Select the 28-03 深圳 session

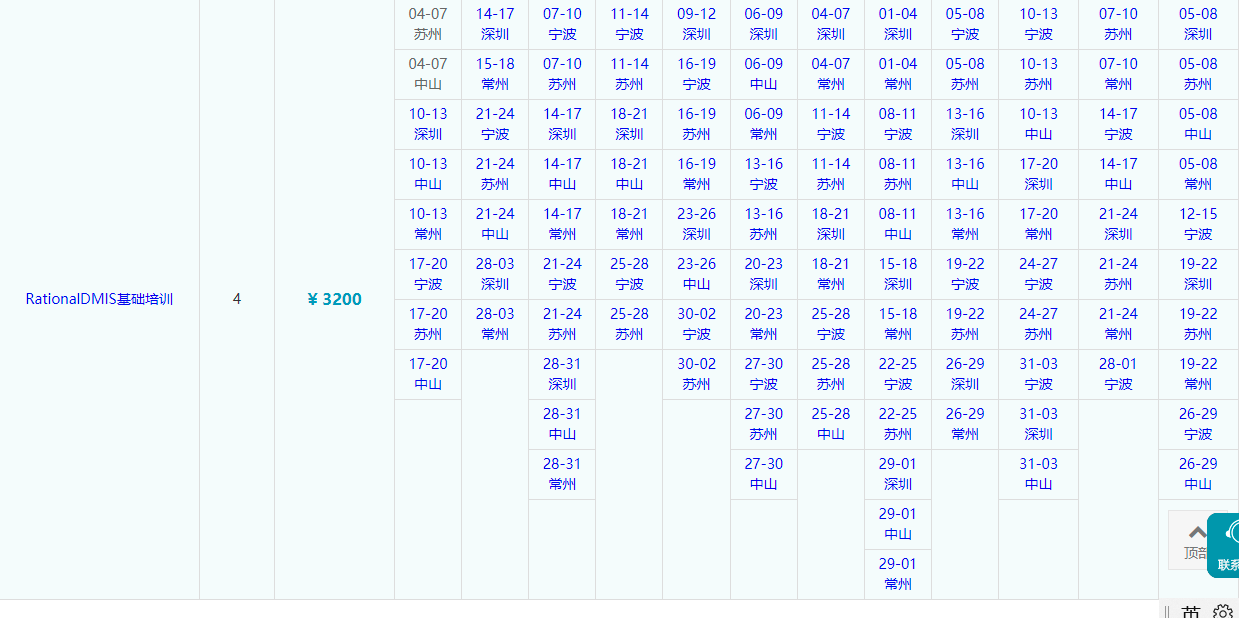(495, 274)
